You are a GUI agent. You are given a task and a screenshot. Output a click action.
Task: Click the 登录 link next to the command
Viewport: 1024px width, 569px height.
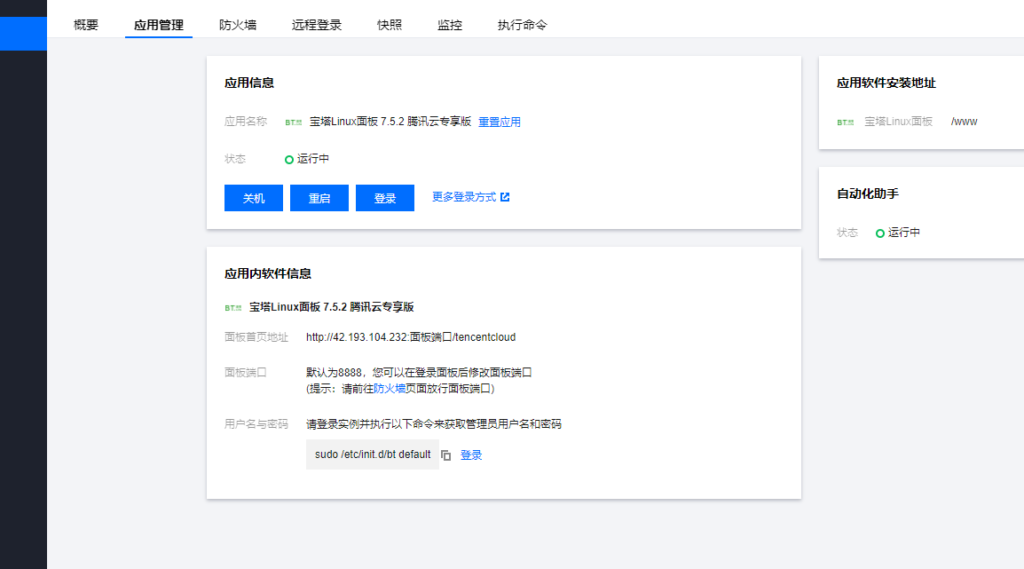pos(471,455)
